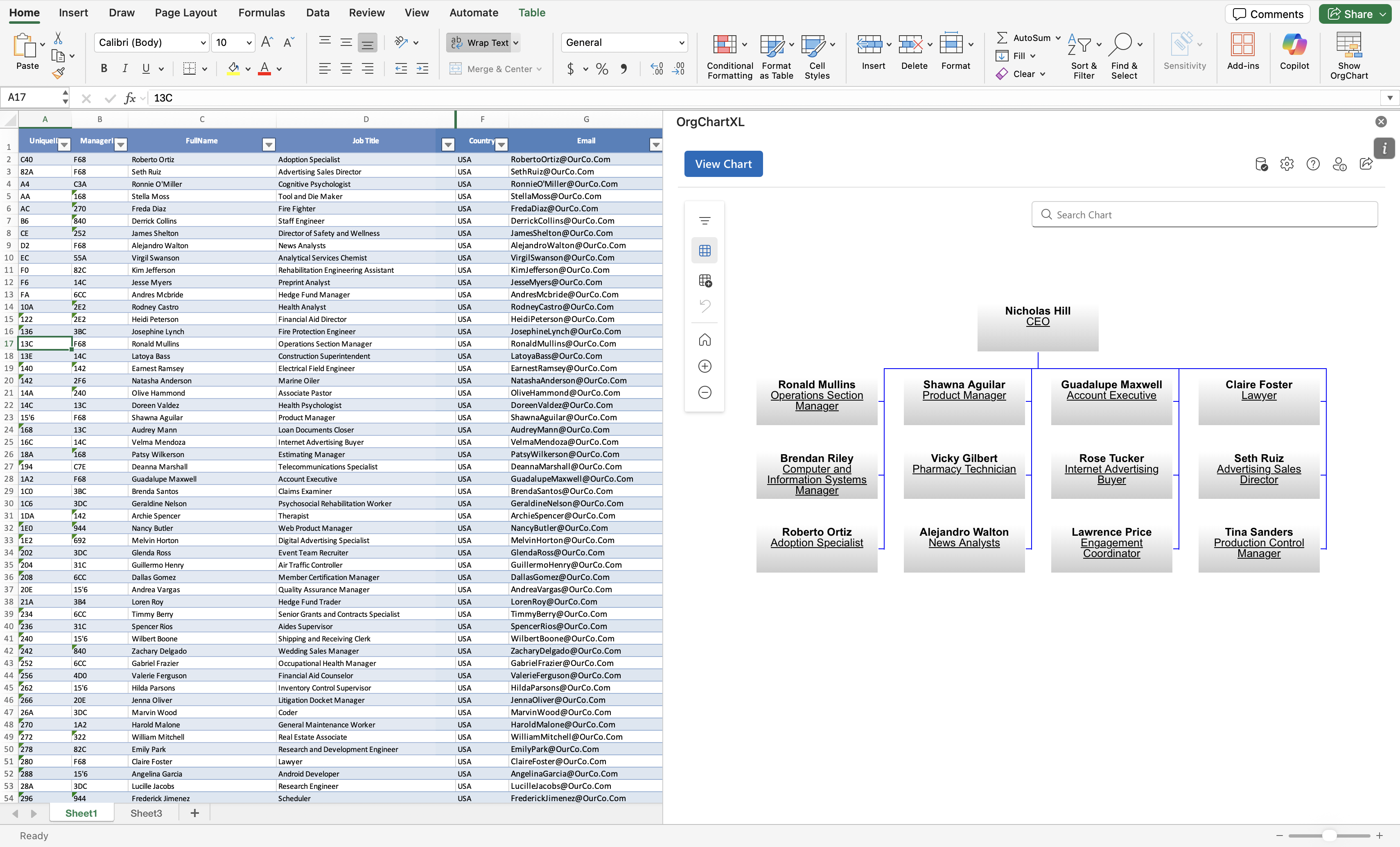Click the table grid icon in OrgChartXL sidebar
This screenshot has width=1400, height=847.
click(x=705, y=251)
